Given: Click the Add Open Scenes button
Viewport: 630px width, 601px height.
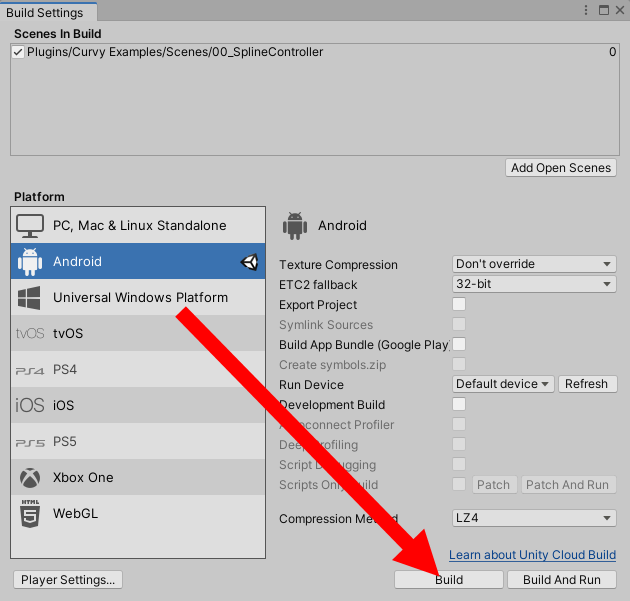Looking at the screenshot, I should point(561,168).
